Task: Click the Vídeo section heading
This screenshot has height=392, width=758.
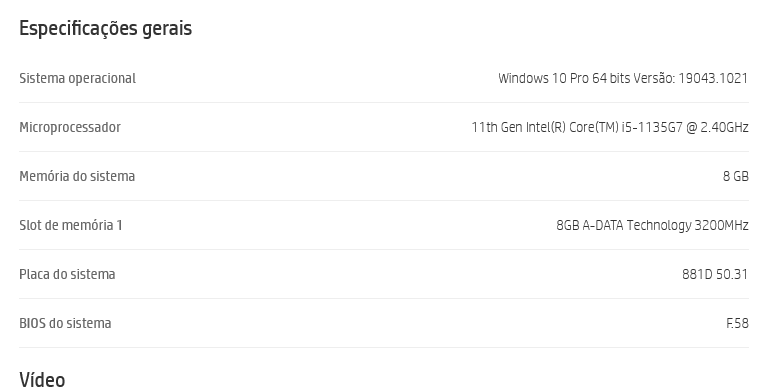Action: pyautogui.click(x=42, y=380)
